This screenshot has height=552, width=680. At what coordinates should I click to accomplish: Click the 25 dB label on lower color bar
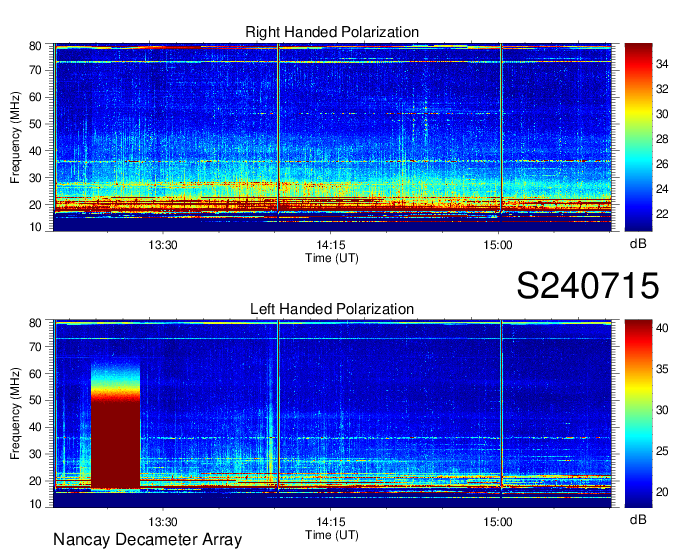(x=662, y=451)
